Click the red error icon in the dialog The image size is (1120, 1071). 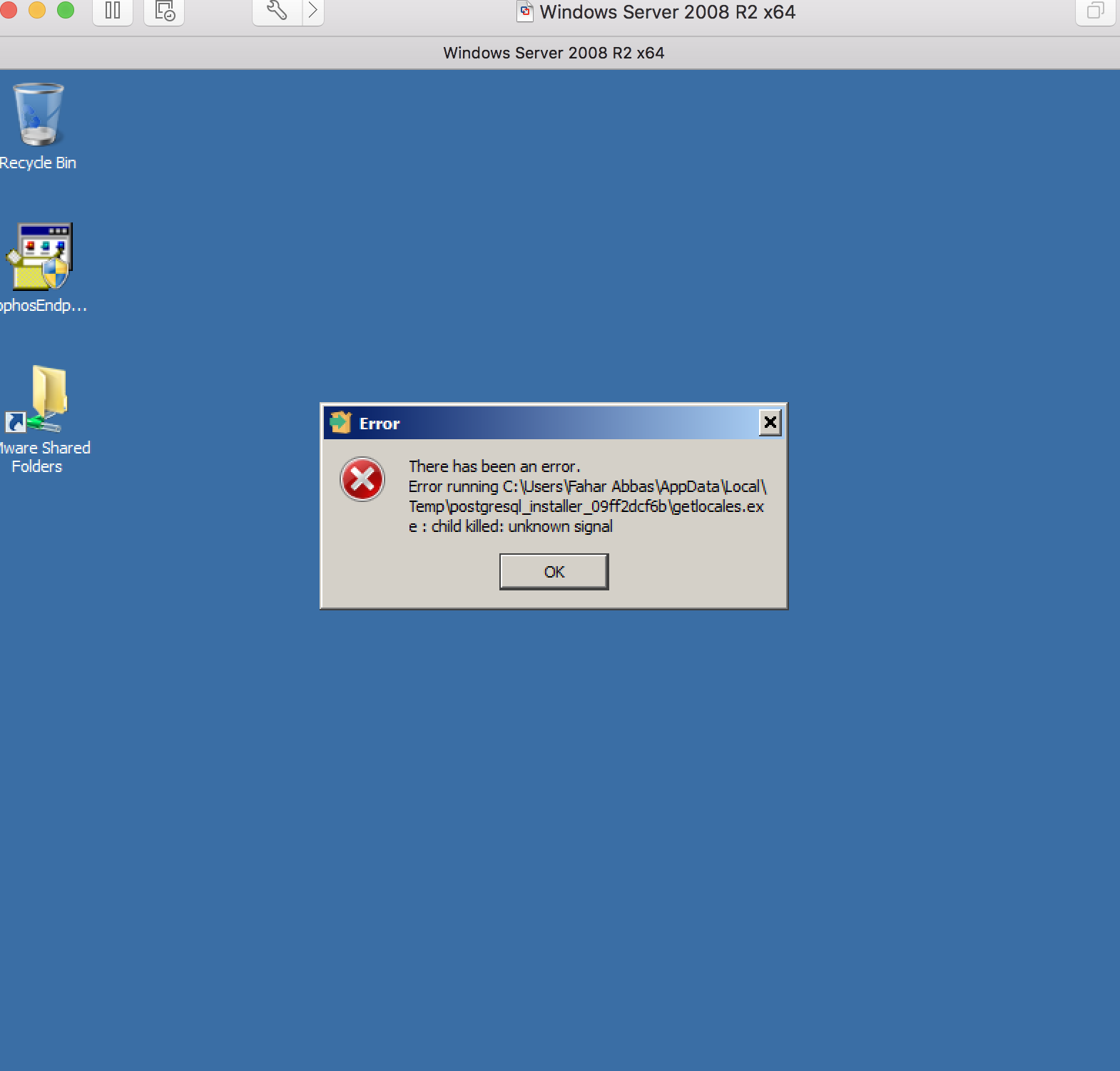pos(362,479)
